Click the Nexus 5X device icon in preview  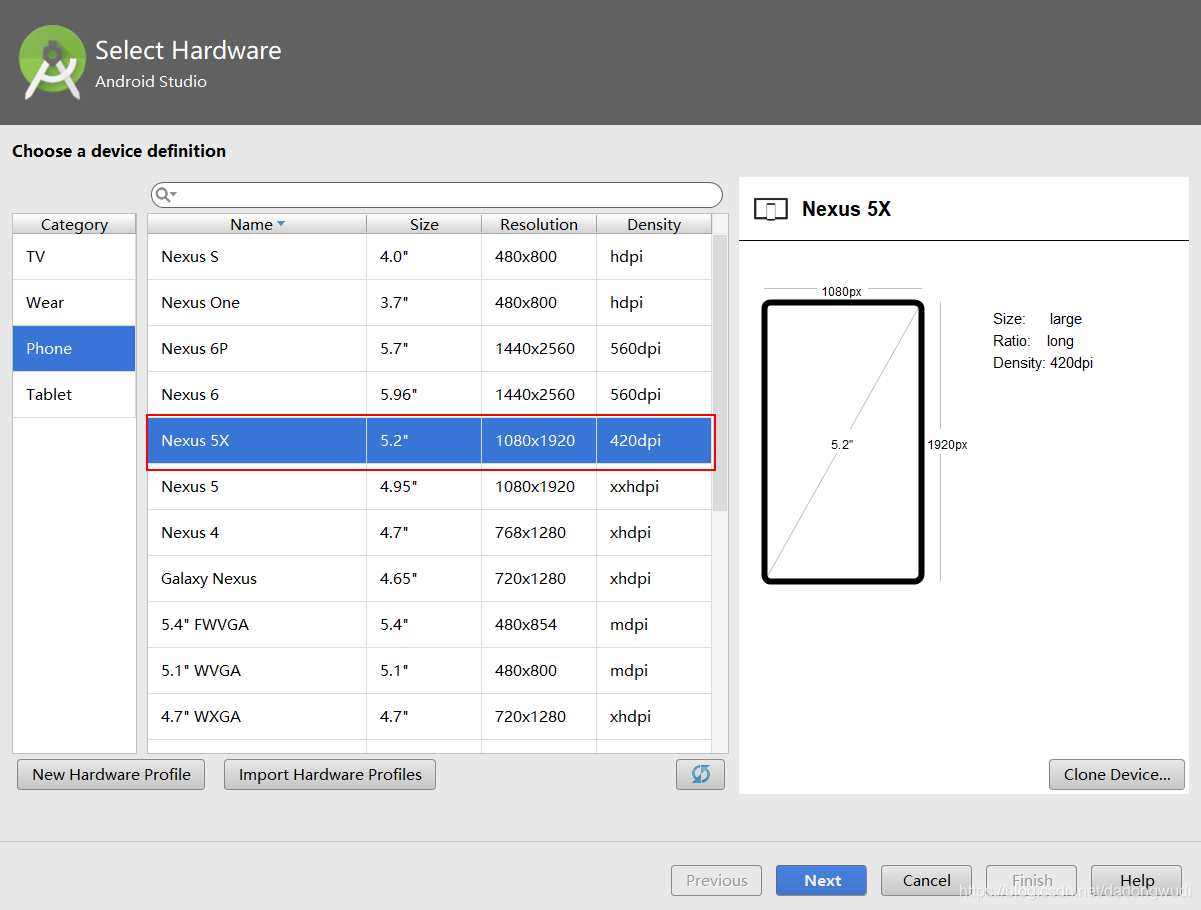click(x=770, y=210)
